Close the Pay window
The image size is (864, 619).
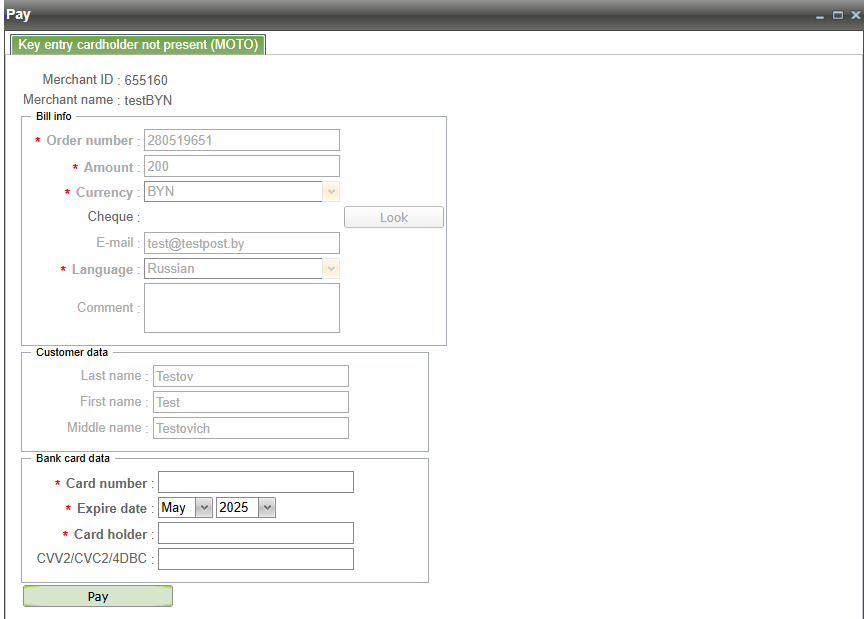point(854,15)
